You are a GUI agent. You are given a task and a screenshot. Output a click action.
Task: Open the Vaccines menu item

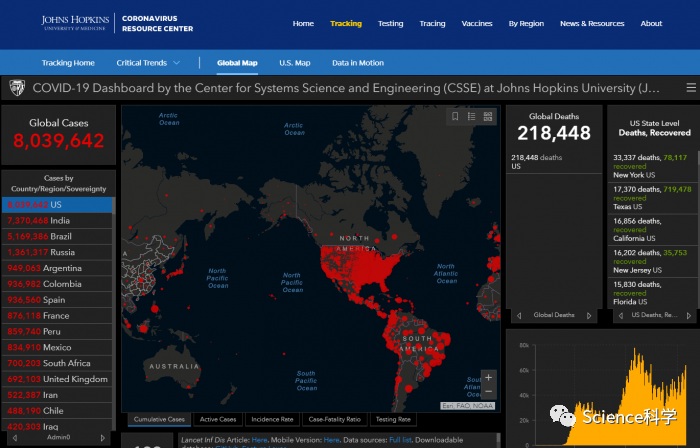point(477,23)
